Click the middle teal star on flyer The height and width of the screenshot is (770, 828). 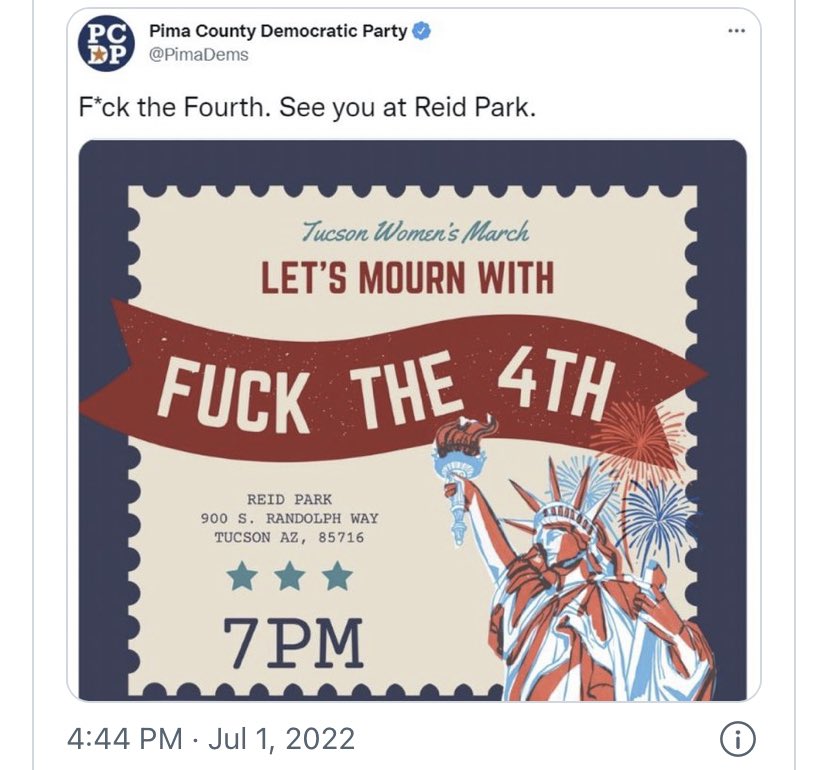tap(290, 576)
